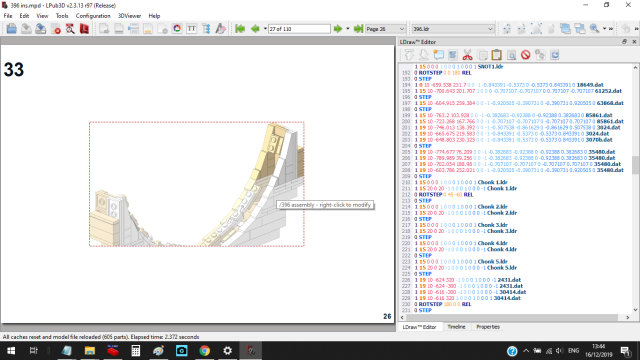Float the LDraw Editor panel
The width and height of the screenshot is (640, 360).
point(624,42)
